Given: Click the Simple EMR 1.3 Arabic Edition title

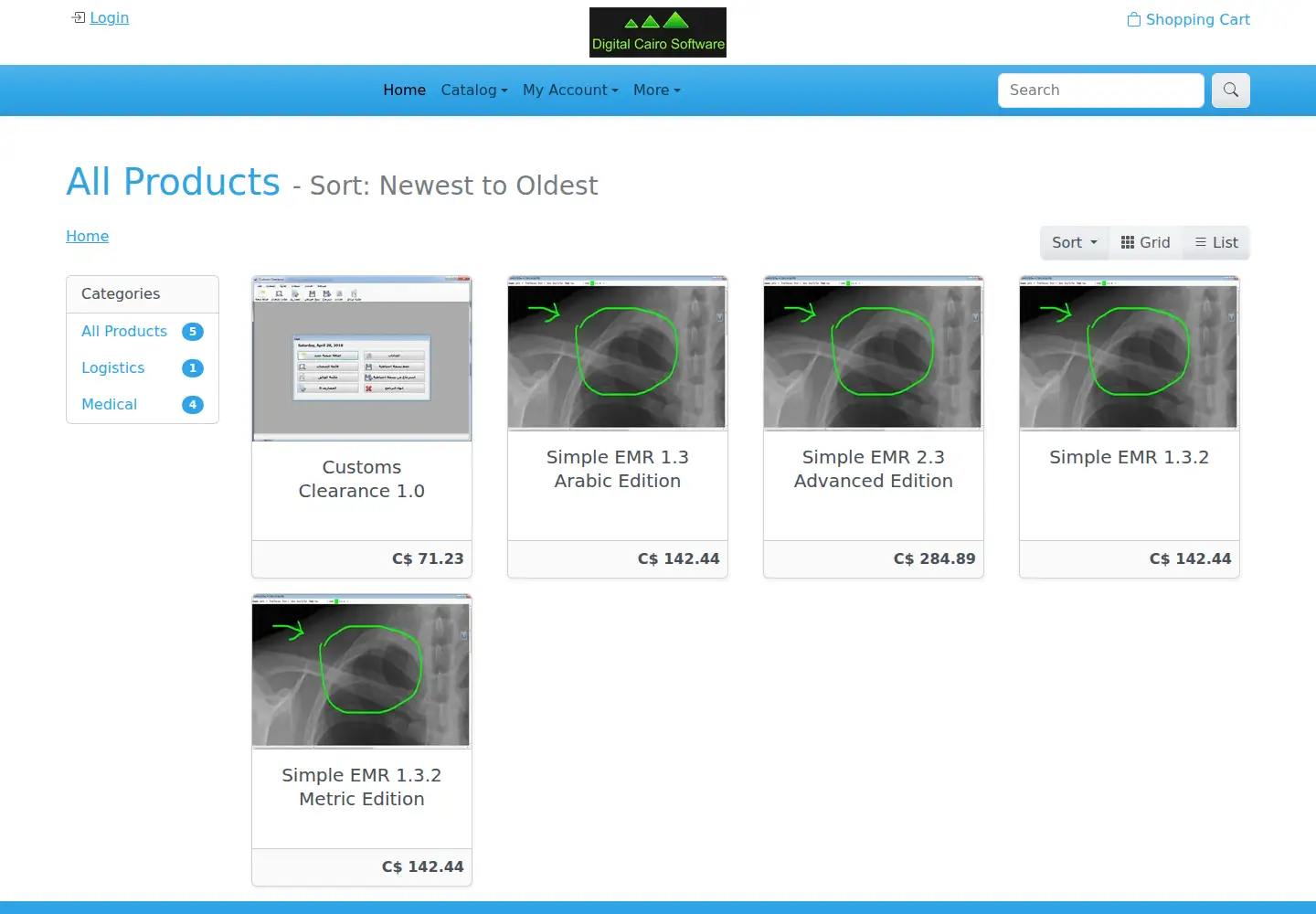Looking at the screenshot, I should tap(618, 469).
